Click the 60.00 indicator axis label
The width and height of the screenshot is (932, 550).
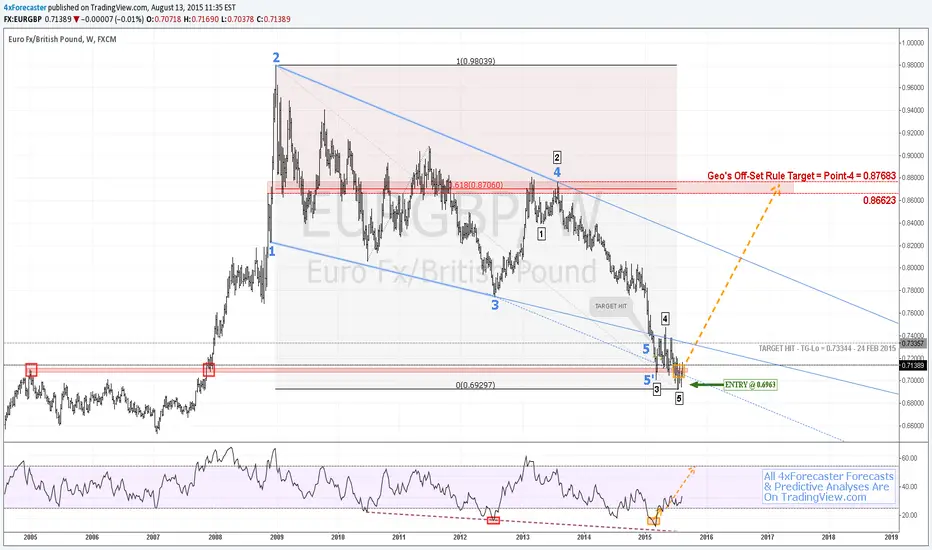[x=909, y=458]
